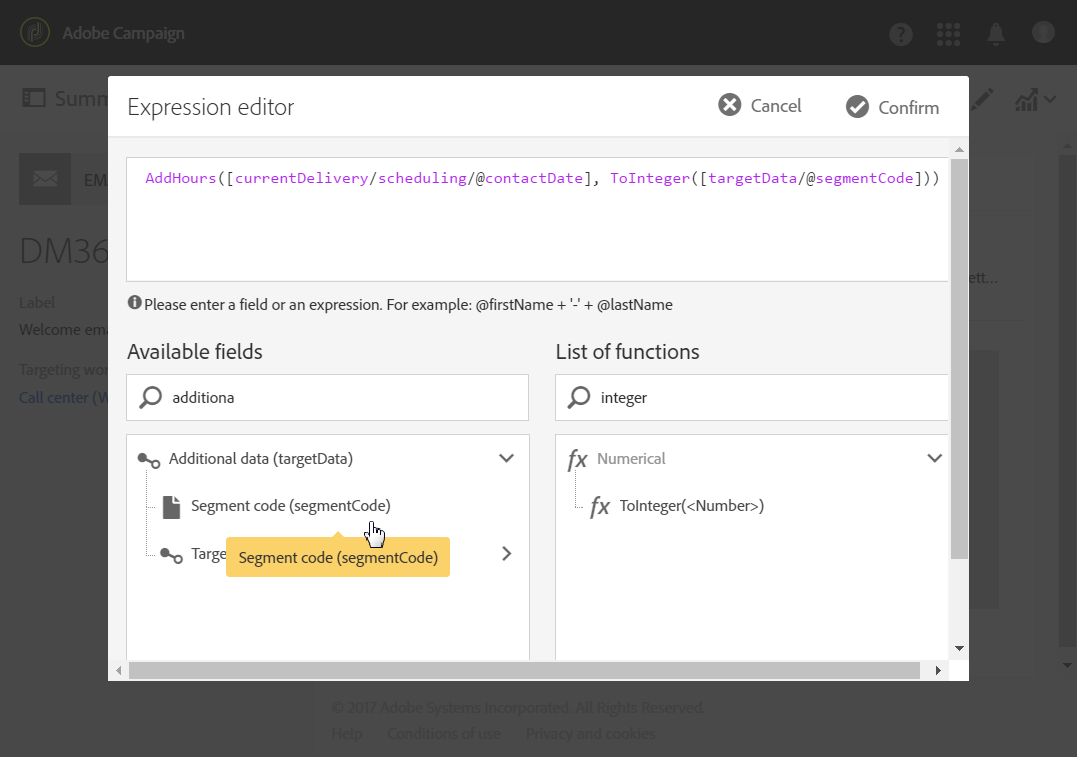This screenshot has width=1077, height=757.
Task: Click the search icon in Available fields
Action: coord(151,398)
